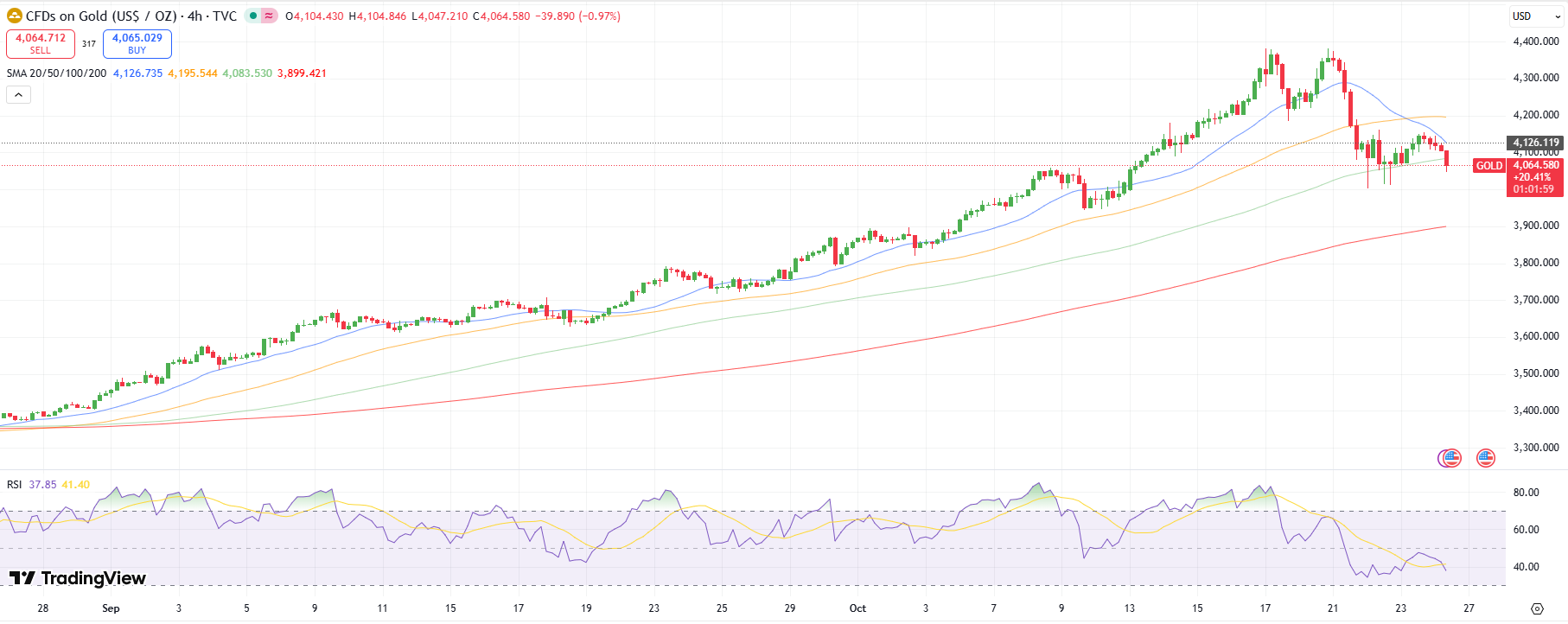Click the 4,126.119 price axis label

(1535, 143)
